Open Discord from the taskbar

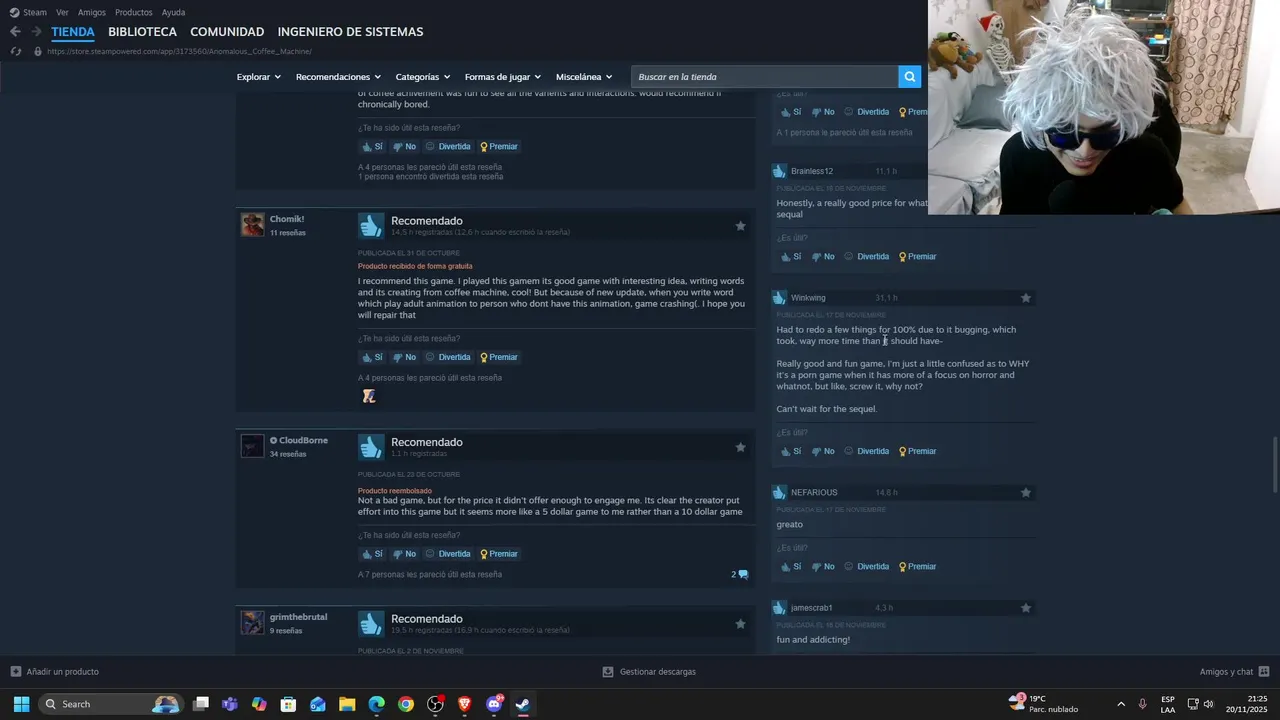click(493, 704)
